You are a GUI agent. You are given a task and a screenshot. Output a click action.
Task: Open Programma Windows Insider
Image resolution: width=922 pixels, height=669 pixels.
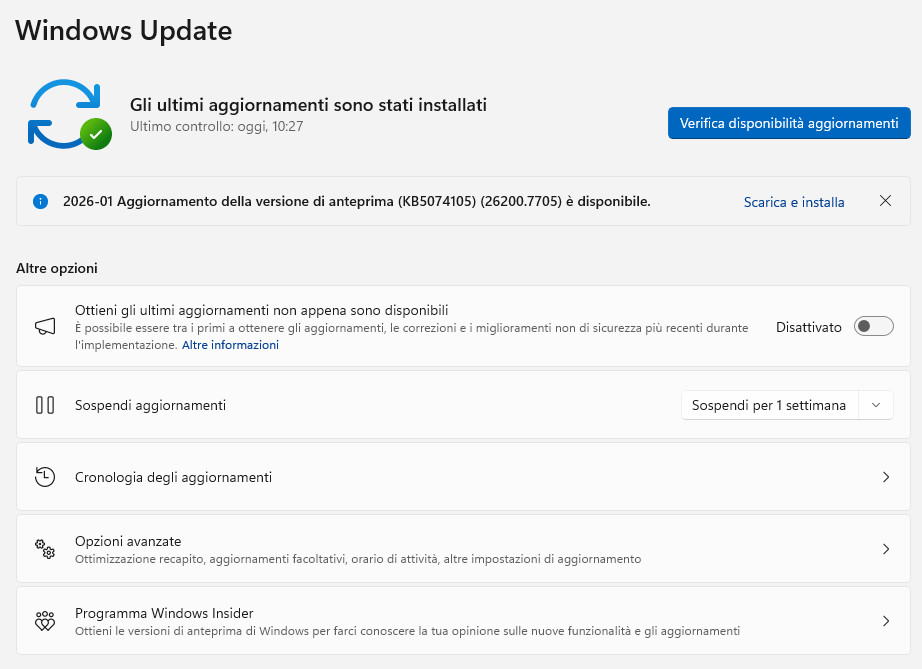point(463,621)
